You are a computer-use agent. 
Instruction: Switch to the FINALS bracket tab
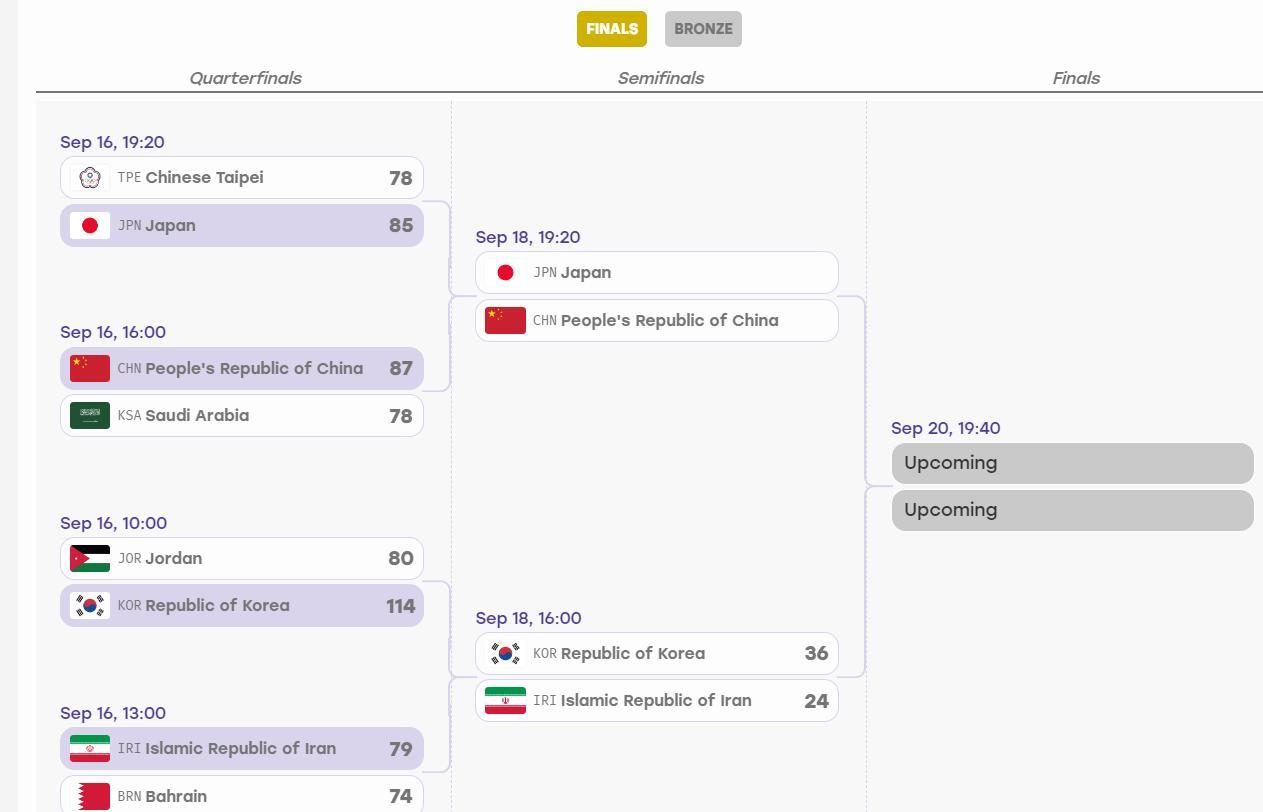[612, 29]
